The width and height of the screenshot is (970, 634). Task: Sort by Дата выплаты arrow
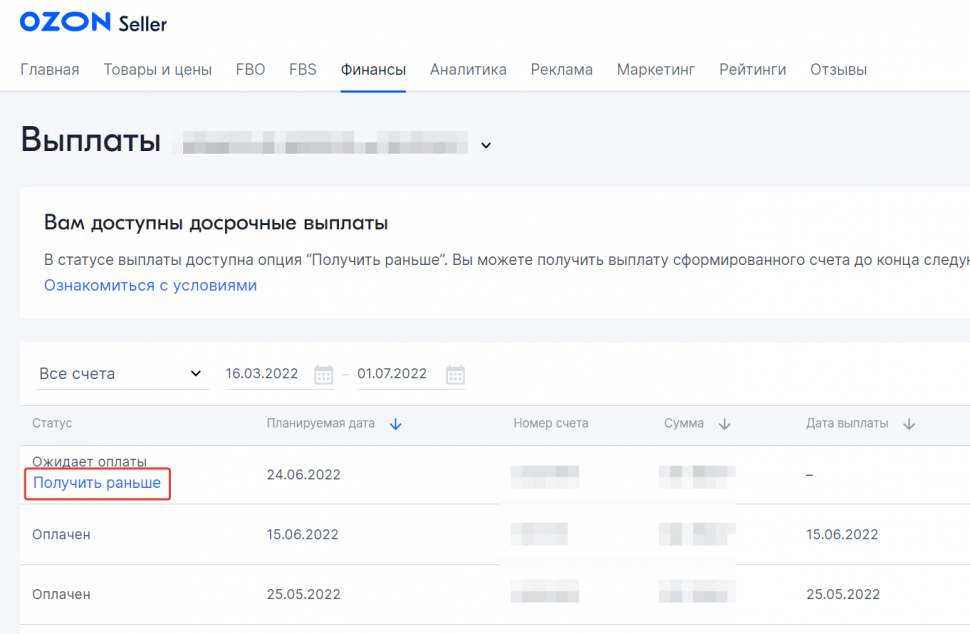click(x=909, y=424)
